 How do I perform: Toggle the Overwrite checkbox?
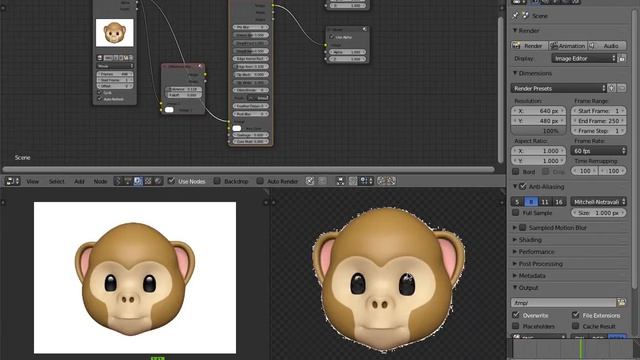coord(516,315)
